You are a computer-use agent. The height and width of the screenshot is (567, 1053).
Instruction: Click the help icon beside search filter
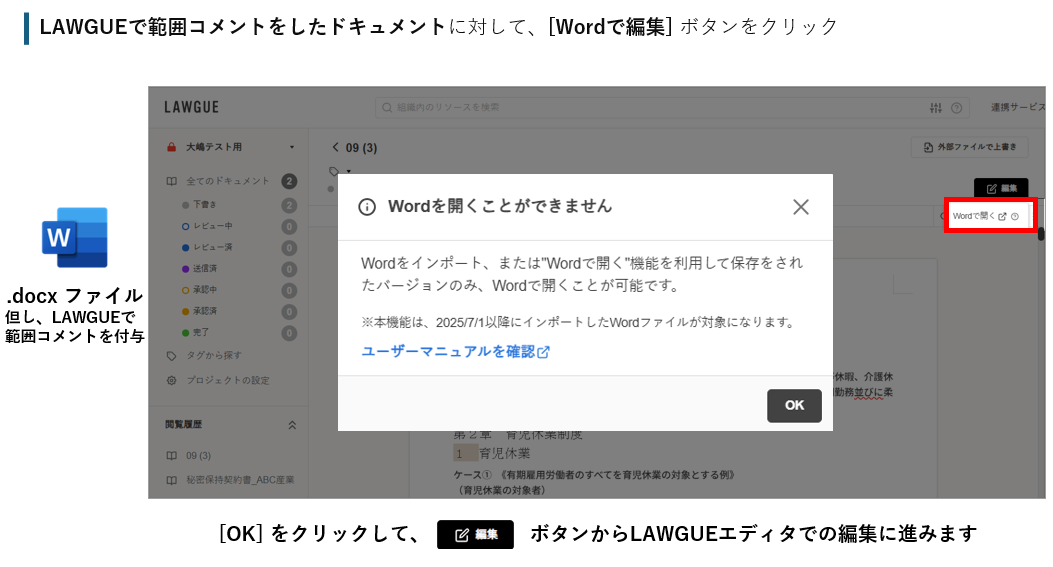[x=957, y=108]
